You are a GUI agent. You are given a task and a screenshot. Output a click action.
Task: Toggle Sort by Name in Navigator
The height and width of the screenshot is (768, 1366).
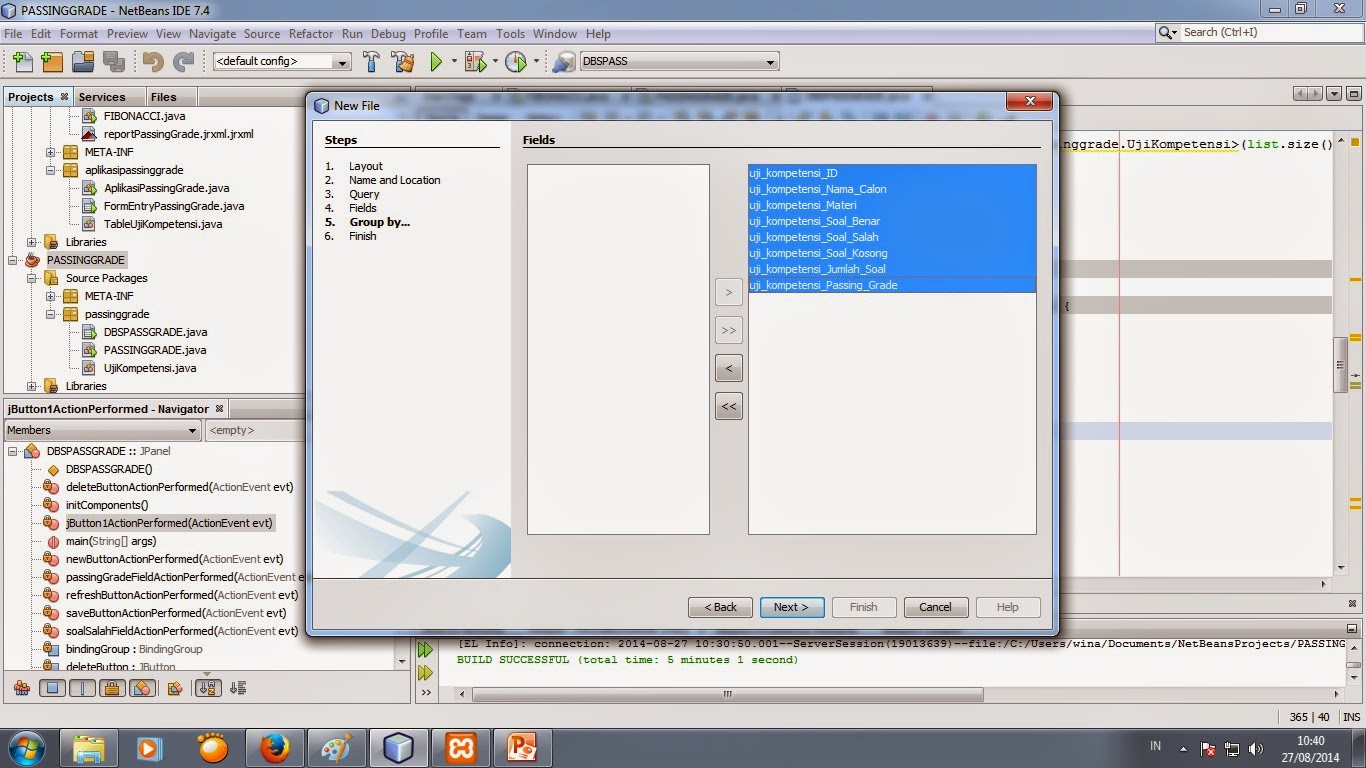click(208, 688)
